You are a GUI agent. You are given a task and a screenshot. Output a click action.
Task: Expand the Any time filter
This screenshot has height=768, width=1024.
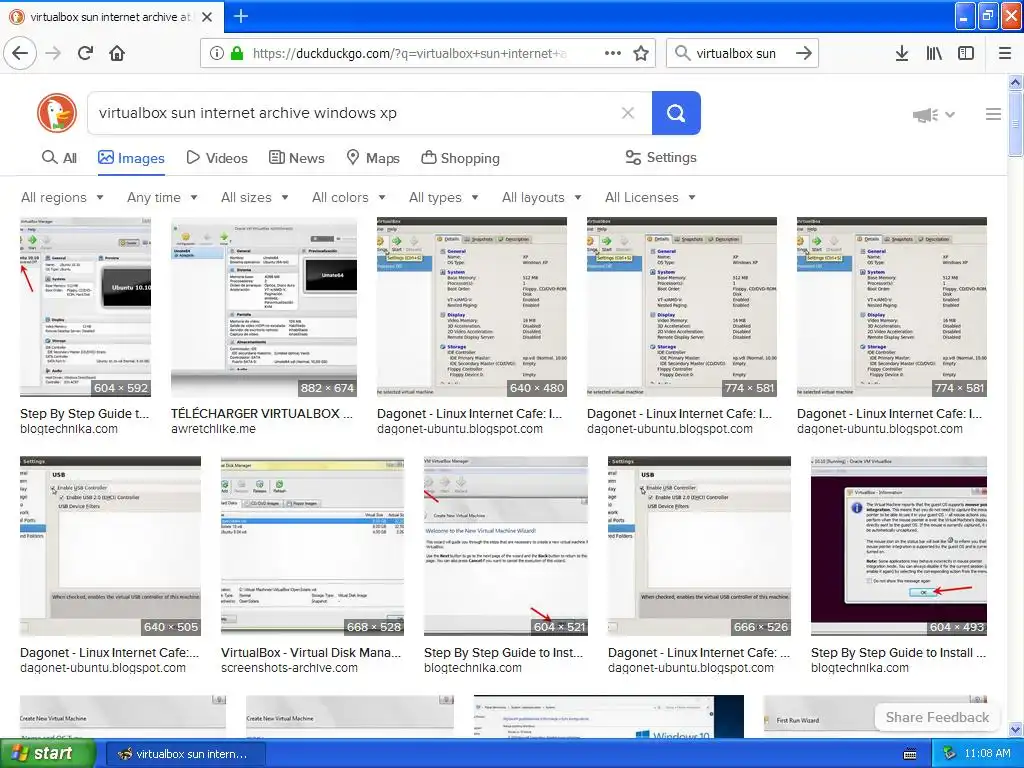162,197
